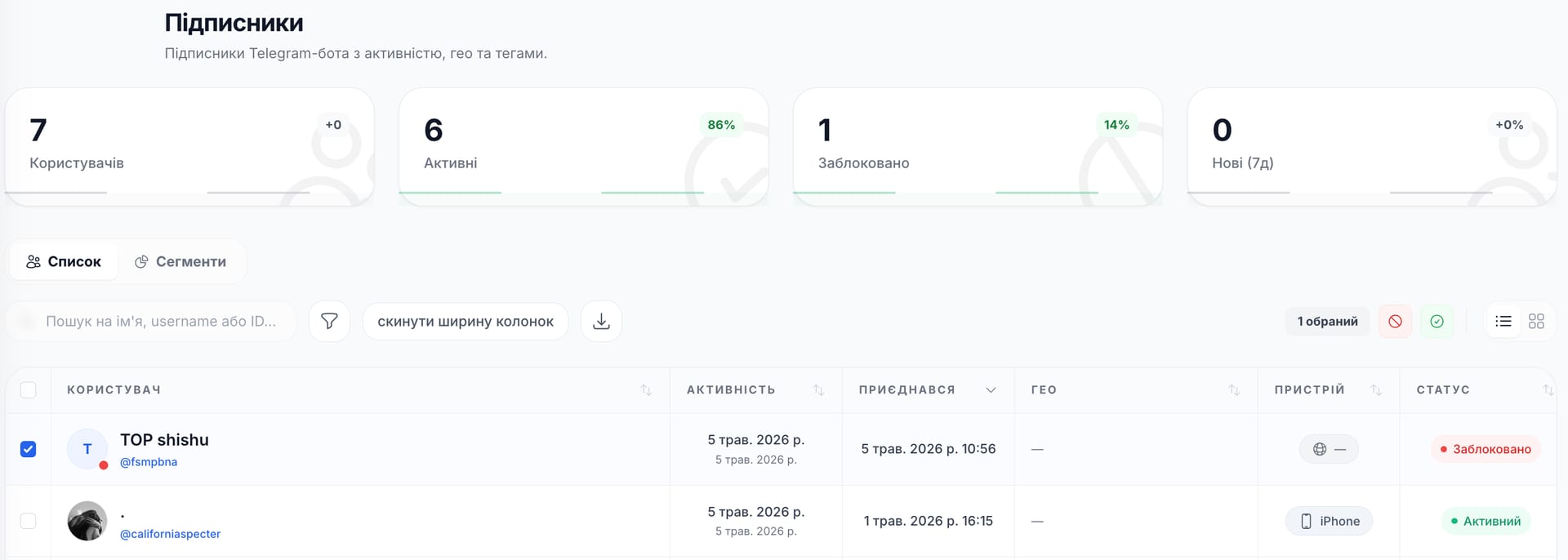The height and width of the screenshot is (560, 1568).
Task: Sort by Гео column arrows
Action: tap(1234, 390)
